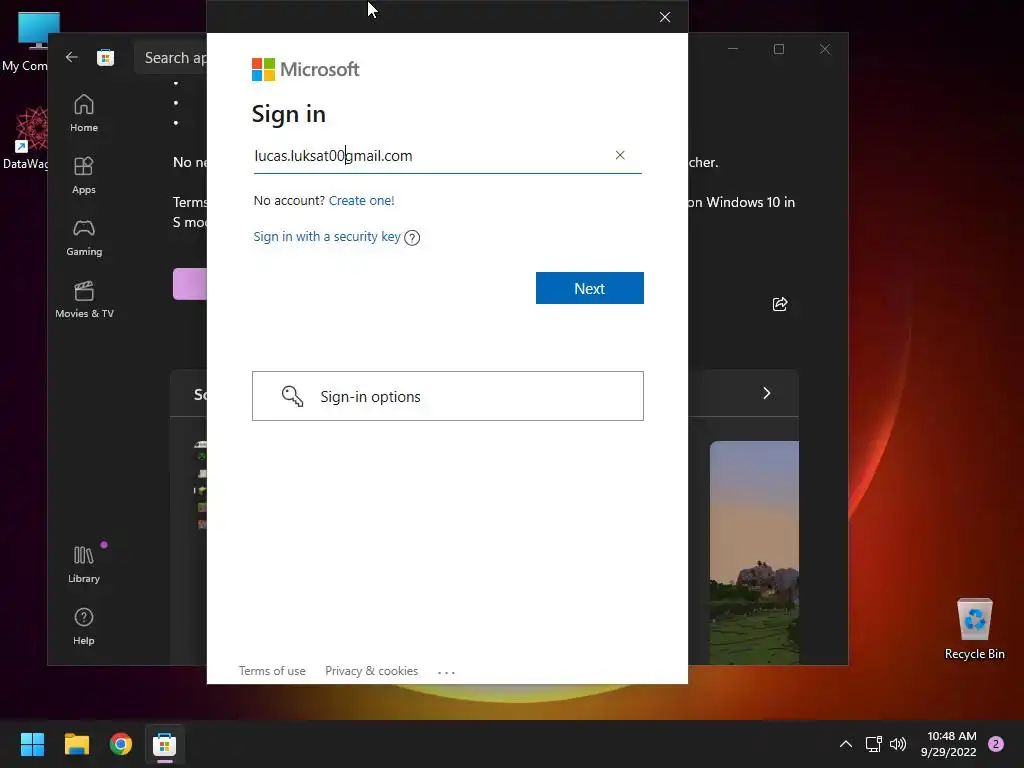Screen dimensions: 1024x768
Task: Close the Sign in dialog
Action: [665, 17]
